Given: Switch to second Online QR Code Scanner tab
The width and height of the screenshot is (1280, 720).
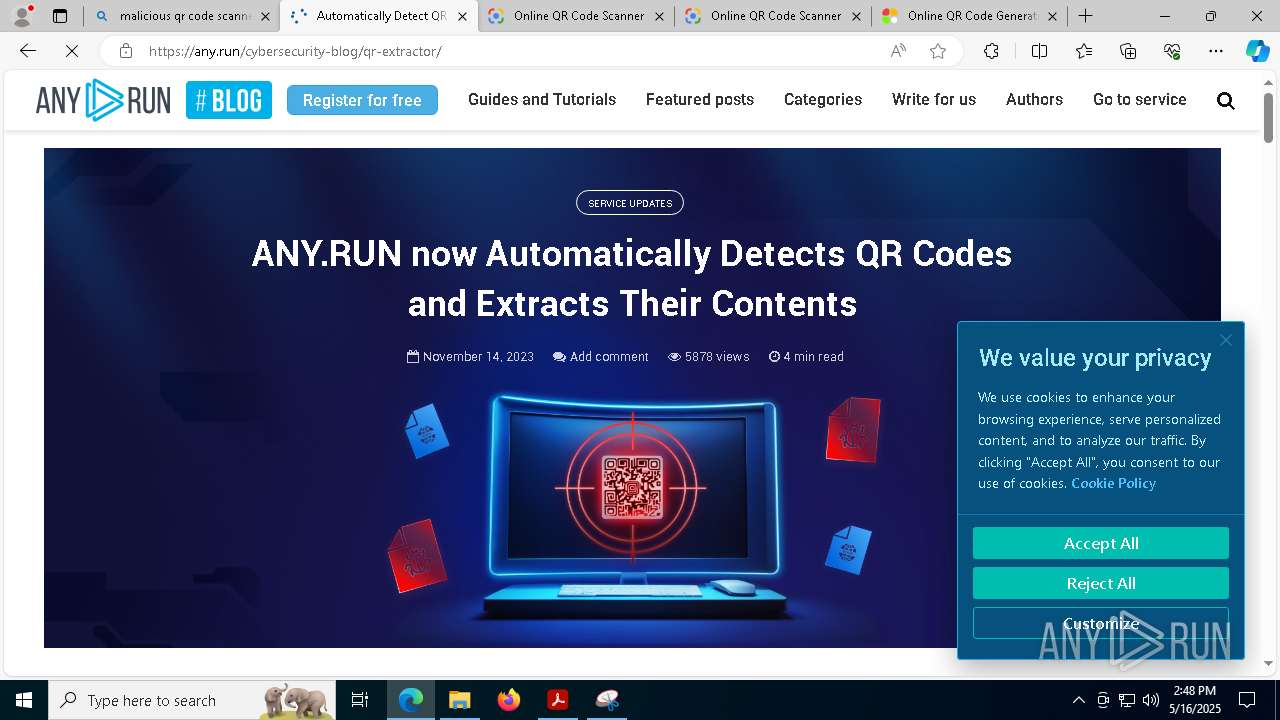Looking at the screenshot, I should (x=773, y=16).
